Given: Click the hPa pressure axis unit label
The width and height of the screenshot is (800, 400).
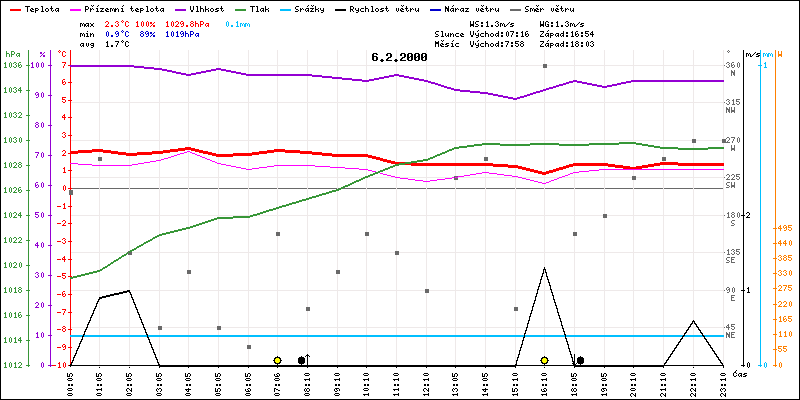Looking at the screenshot, I should (x=11, y=53).
